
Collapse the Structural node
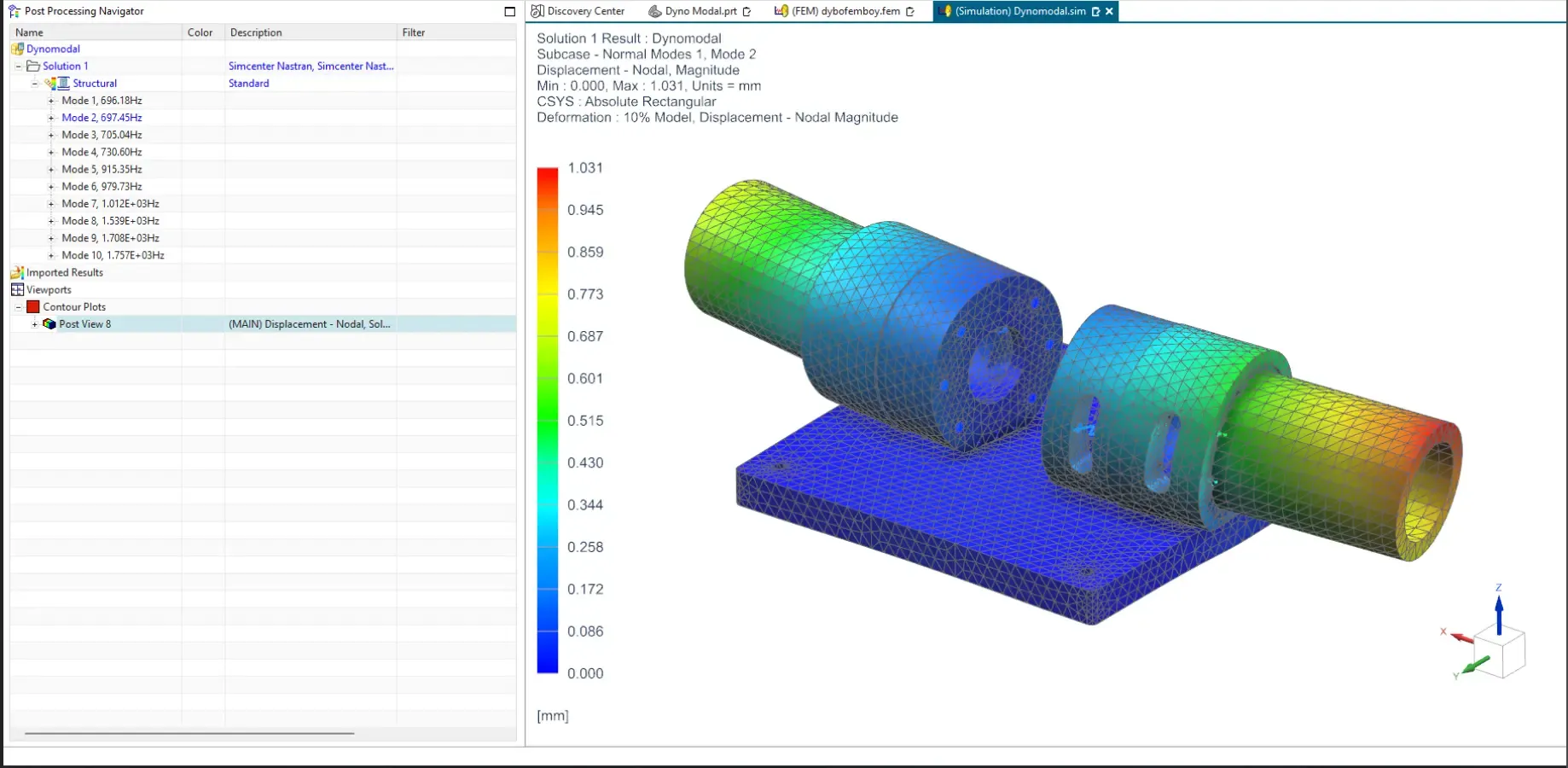click(35, 84)
